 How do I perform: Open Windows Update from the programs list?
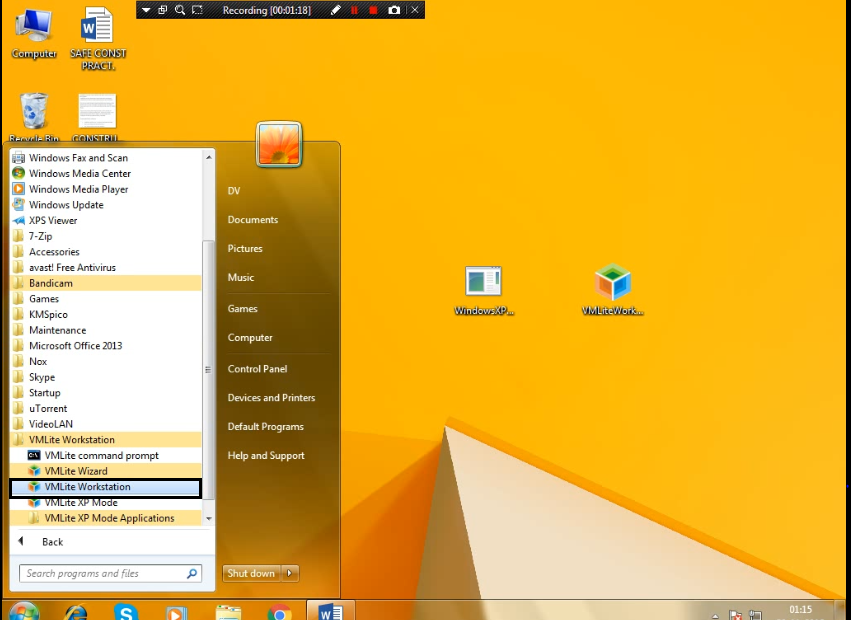(x=106, y=205)
